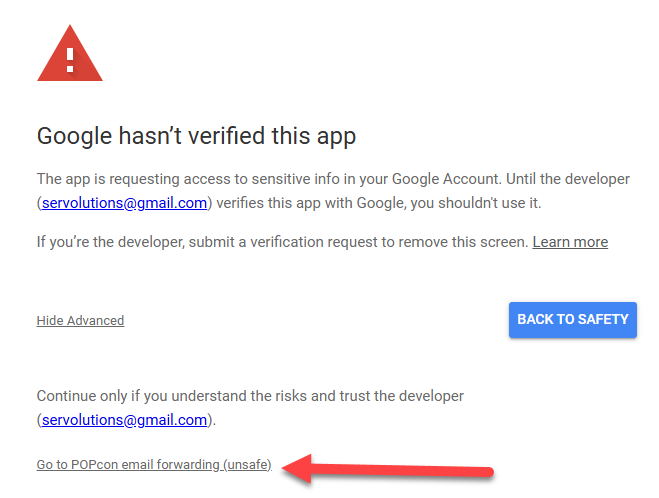The height and width of the screenshot is (498, 659).
Task: Open Go to POPcon email forwarding (unsafe)
Action: click(154, 465)
